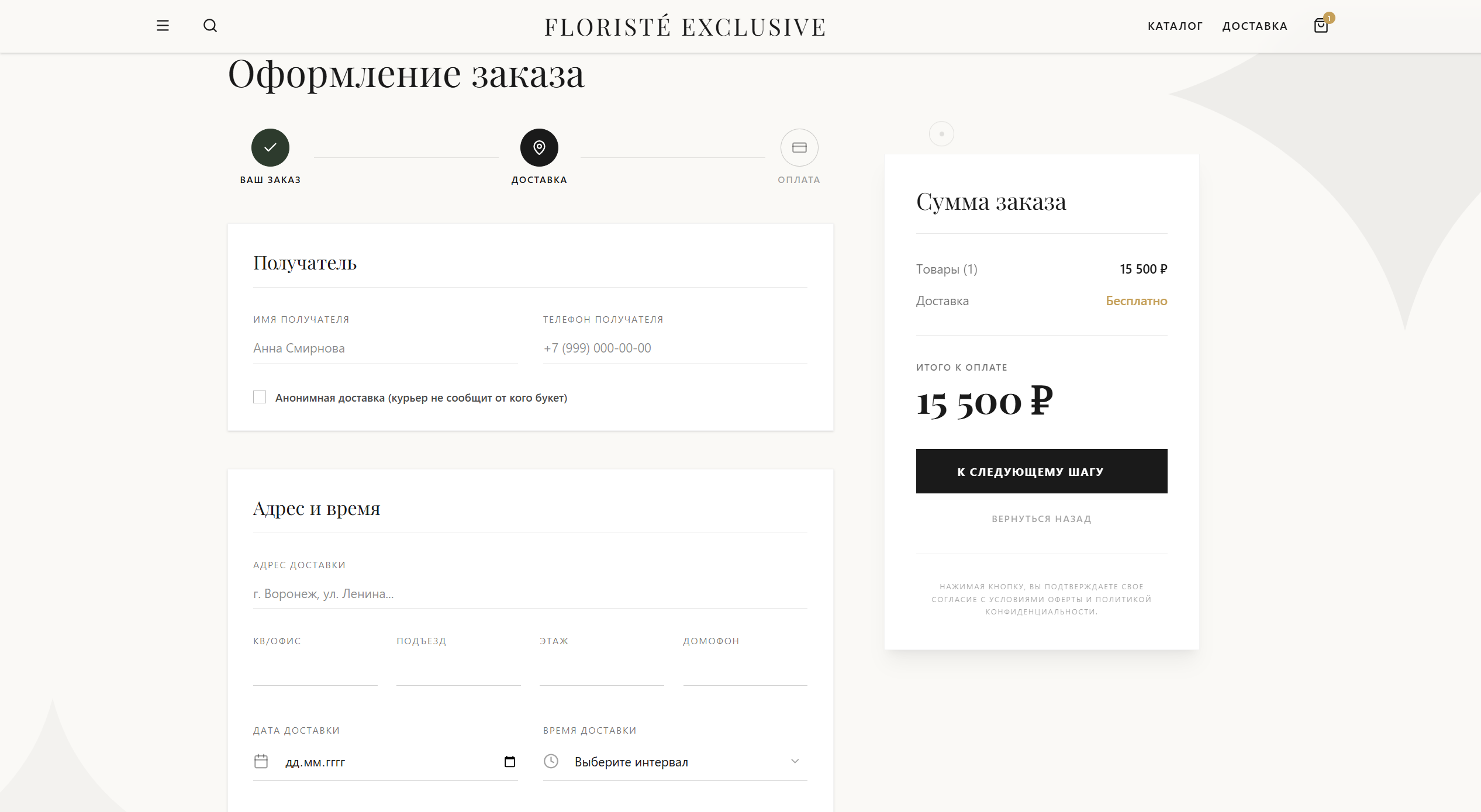Click the 'Дата доставки' date input
The image size is (1481, 812).
(386, 762)
